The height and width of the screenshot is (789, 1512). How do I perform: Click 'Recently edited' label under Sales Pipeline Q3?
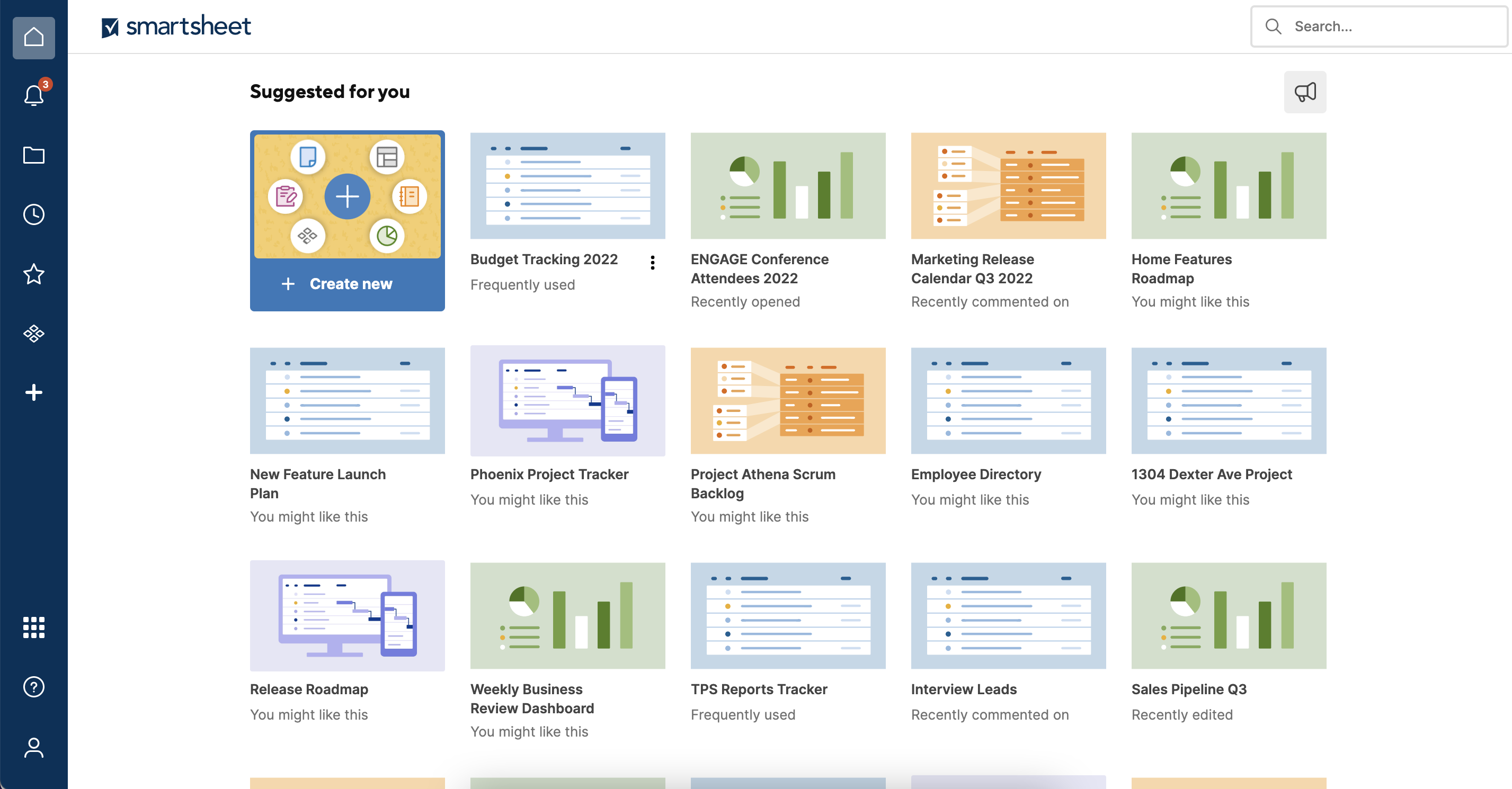[x=1182, y=715]
